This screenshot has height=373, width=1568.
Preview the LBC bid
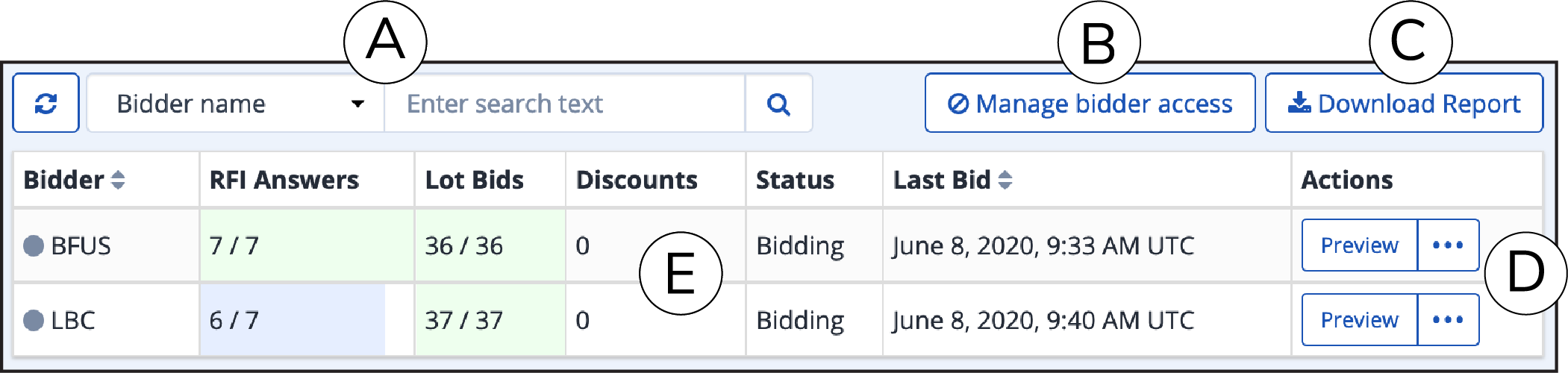(1359, 319)
